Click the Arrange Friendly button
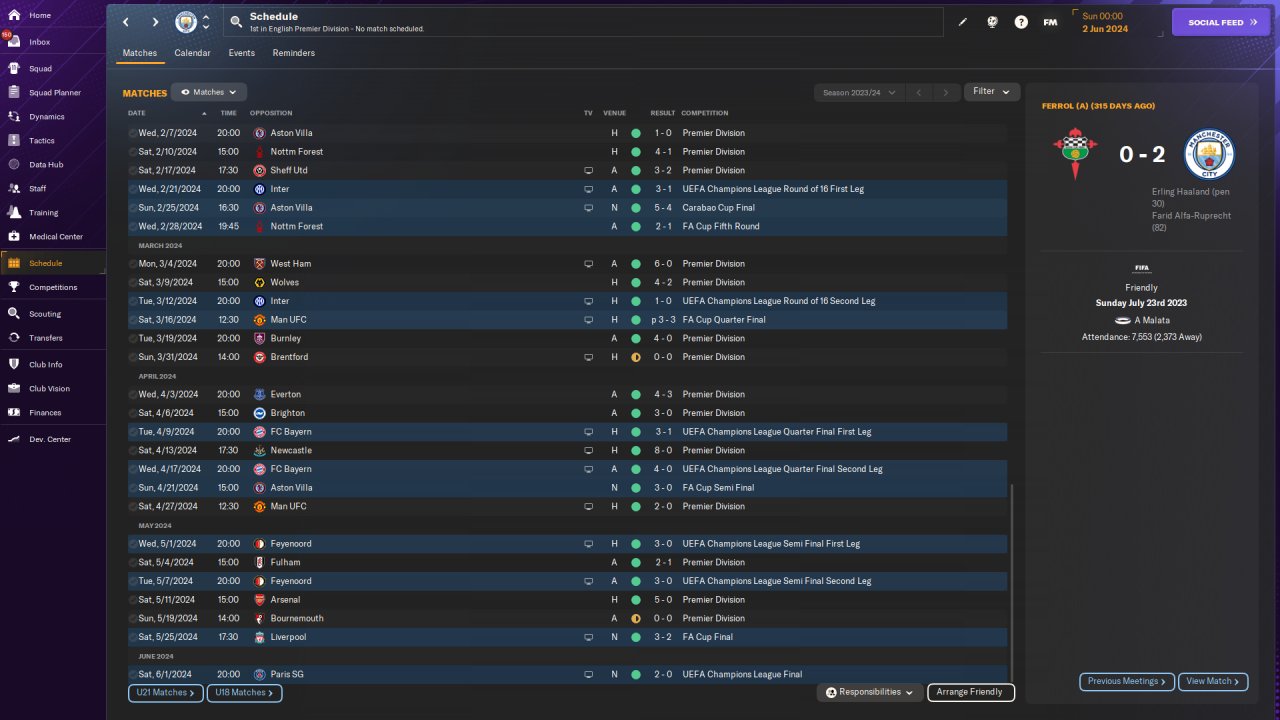The image size is (1280, 720). [971, 692]
